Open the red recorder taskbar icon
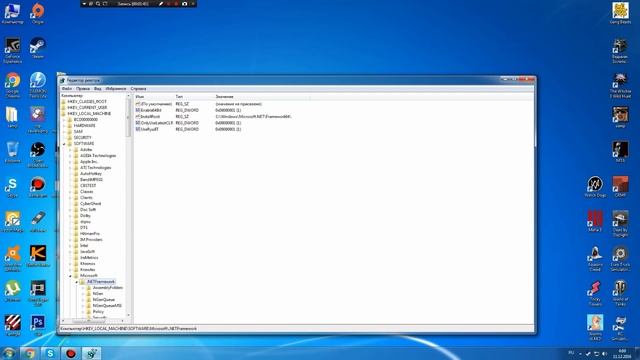The image size is (640, 360). pyautogui.click(x=71, y=353)
